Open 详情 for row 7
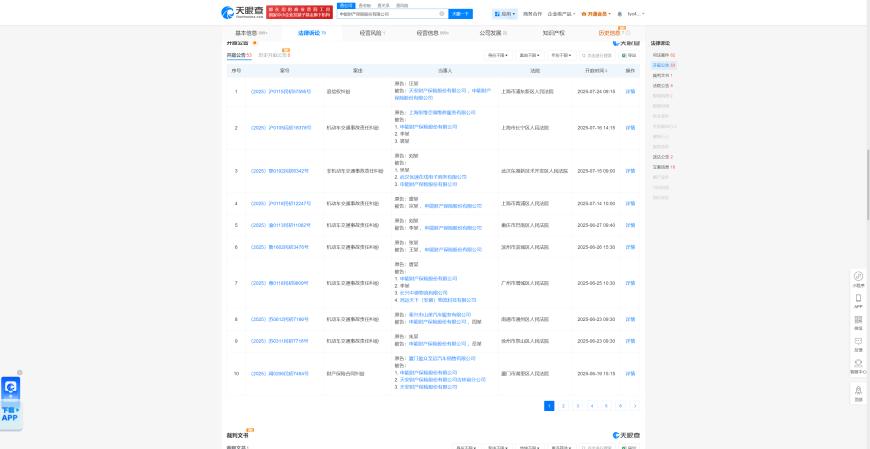The image size is (870, 449). pos(630,283)
